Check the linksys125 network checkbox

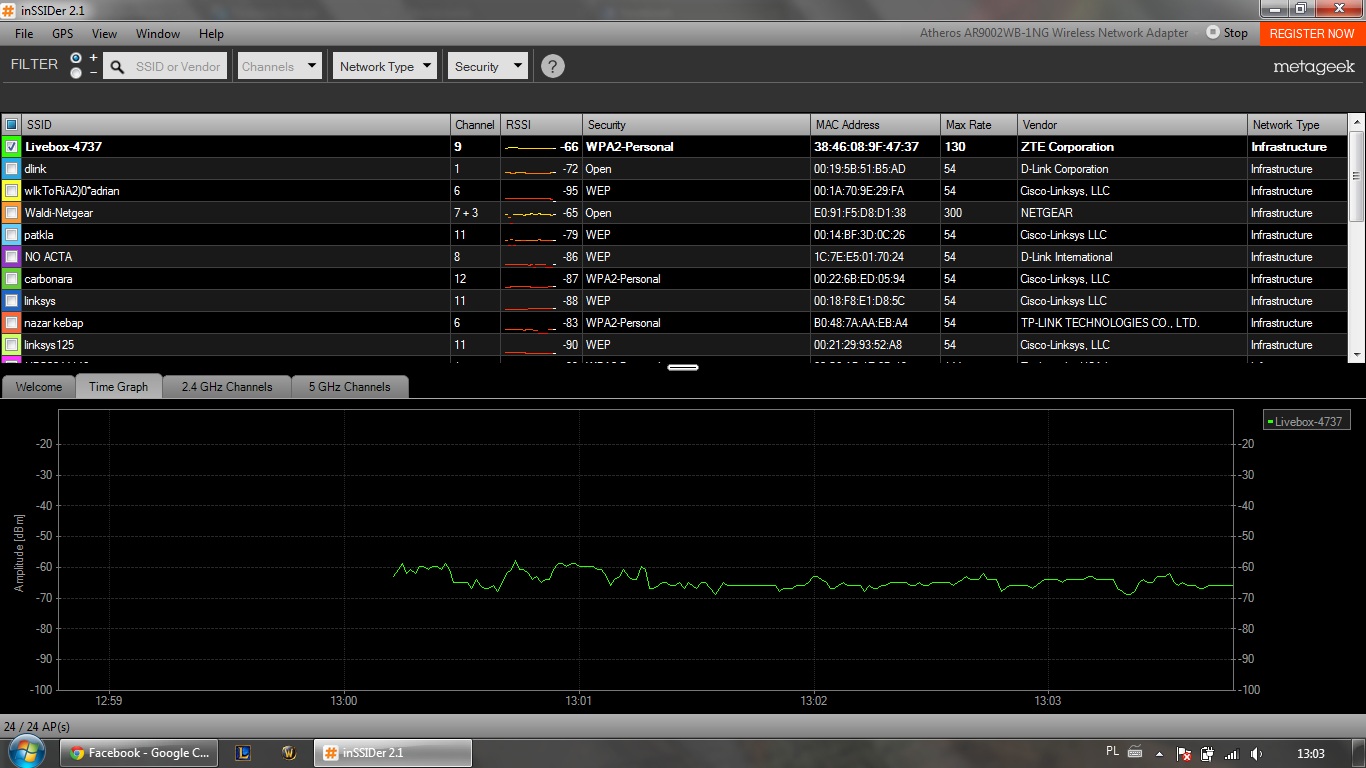pyautogui.click(x=11, y=345)
